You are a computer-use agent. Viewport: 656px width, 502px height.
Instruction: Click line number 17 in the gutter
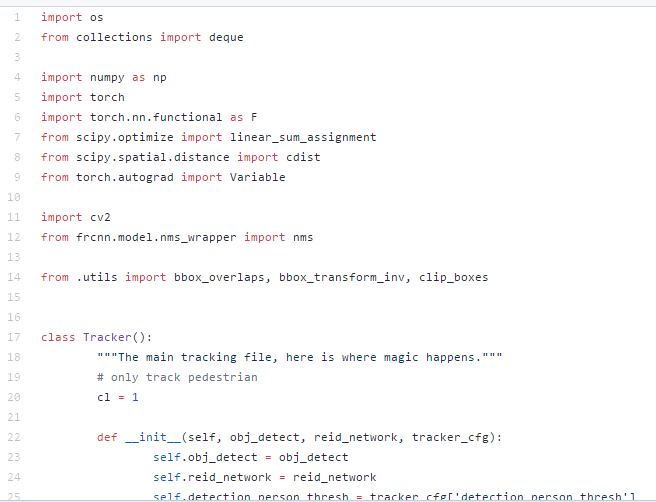click(14, 337)
